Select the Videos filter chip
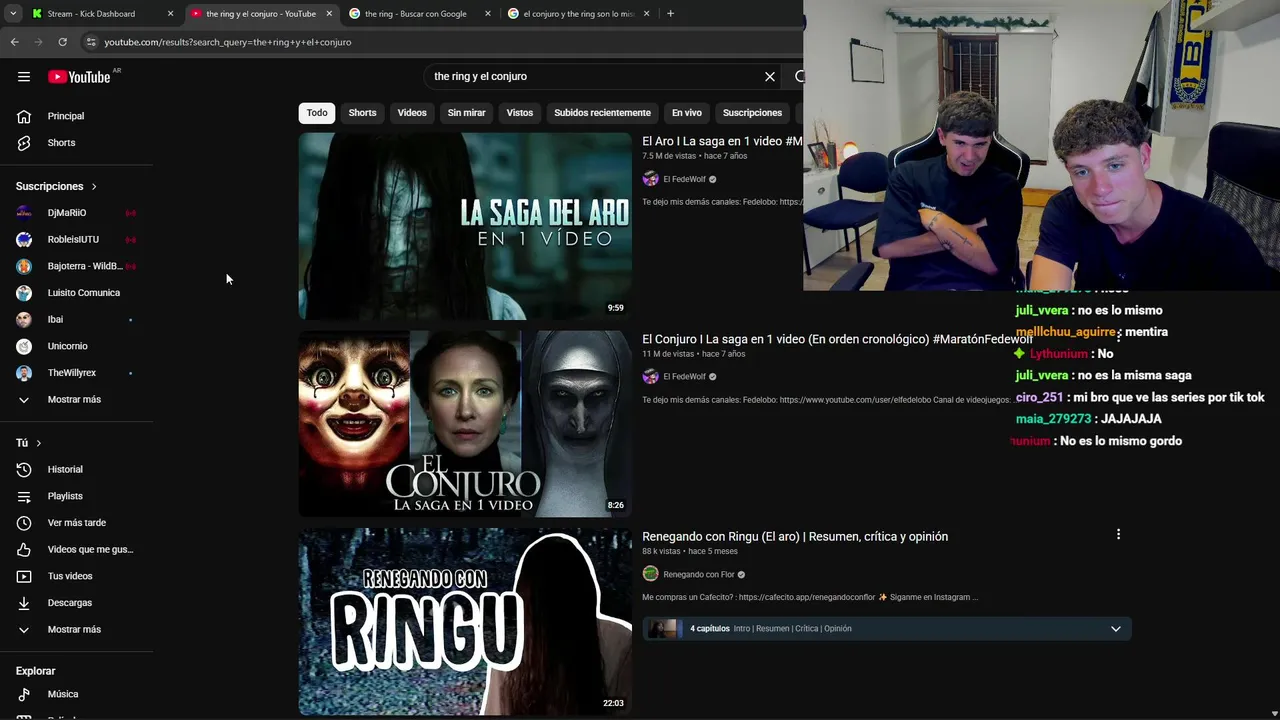The image size is (1280, 720). click(412, 113)
